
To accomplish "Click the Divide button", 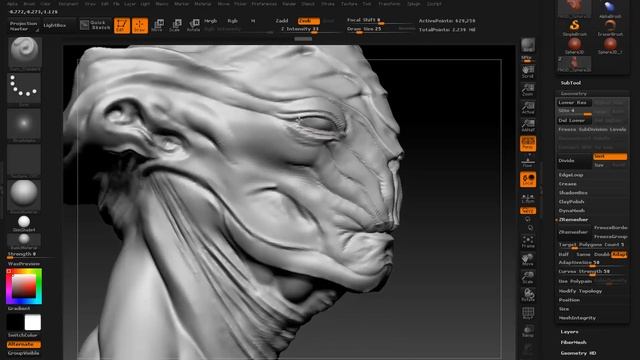I will coord(575,161).
